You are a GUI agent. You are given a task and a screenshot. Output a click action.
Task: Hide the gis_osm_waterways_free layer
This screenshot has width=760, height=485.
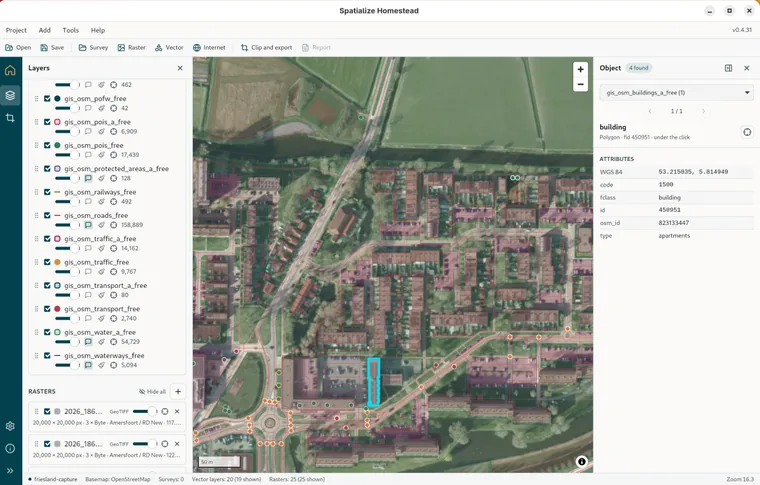(47, 355)
